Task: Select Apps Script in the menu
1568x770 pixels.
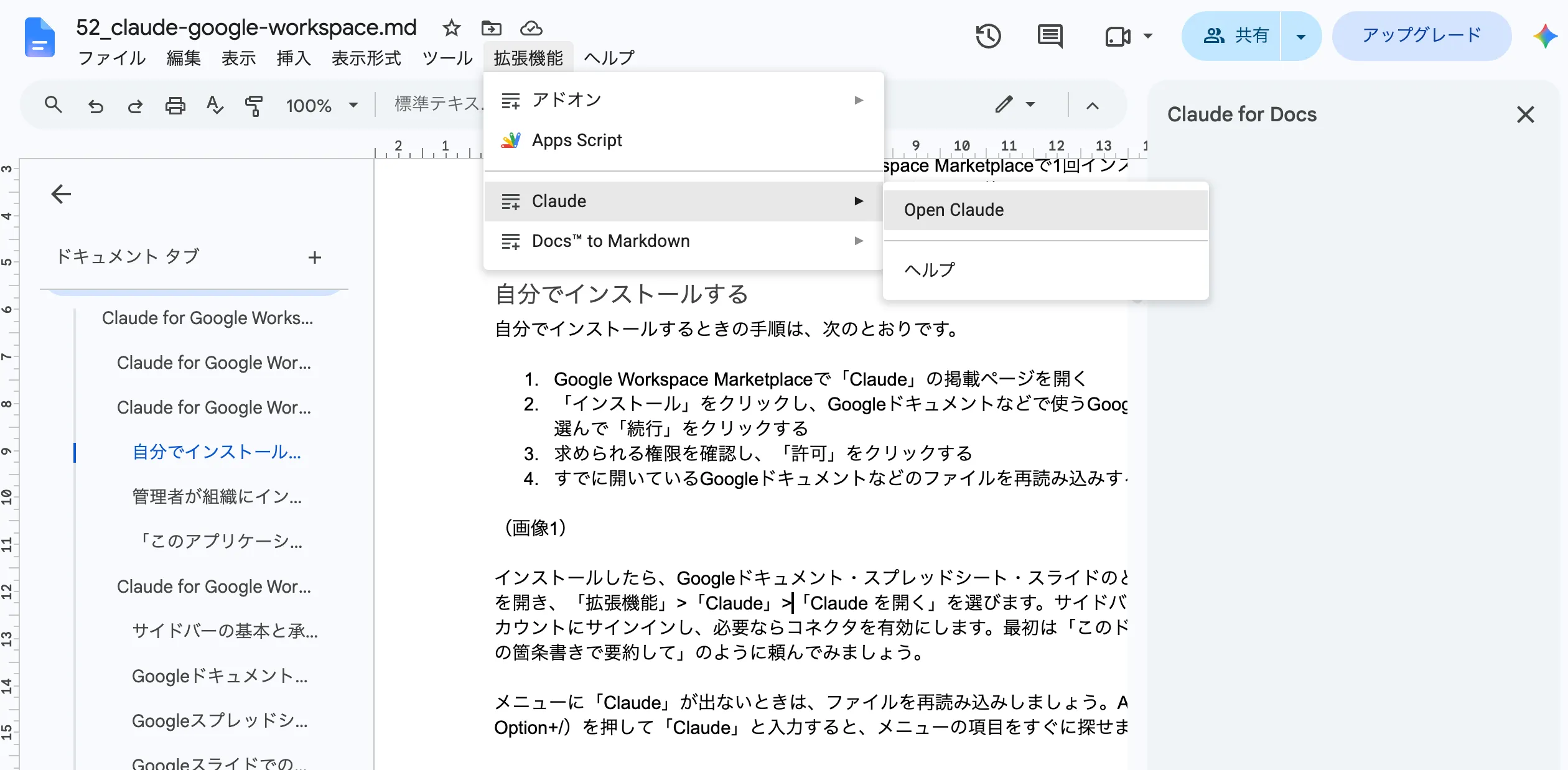Action: point(683,141)
